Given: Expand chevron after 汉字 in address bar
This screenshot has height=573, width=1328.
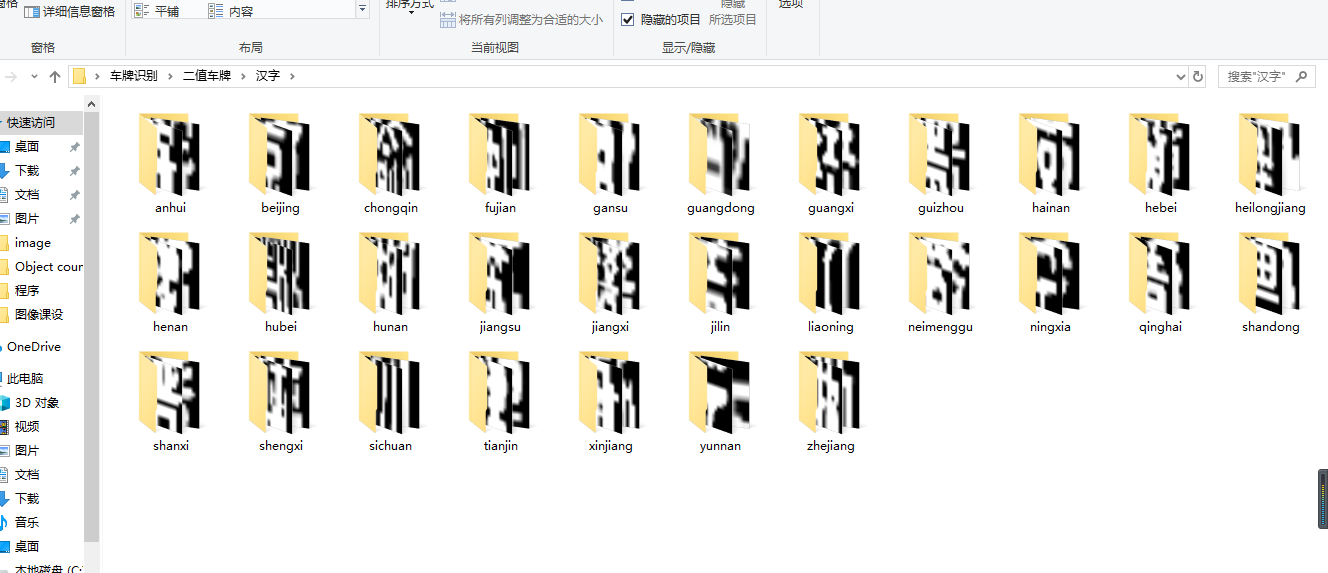Looking at the screenshot, I should (x=291, y=76).
